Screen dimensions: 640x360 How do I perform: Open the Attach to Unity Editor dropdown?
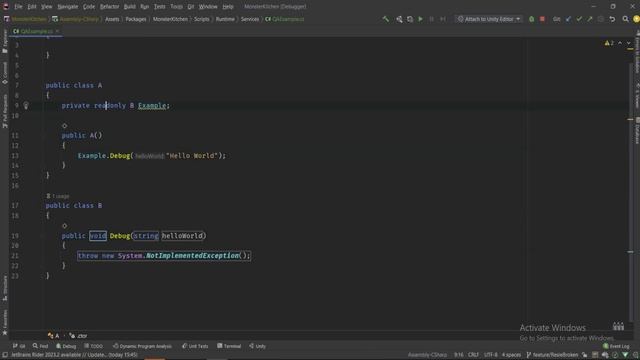coord(489,19)
